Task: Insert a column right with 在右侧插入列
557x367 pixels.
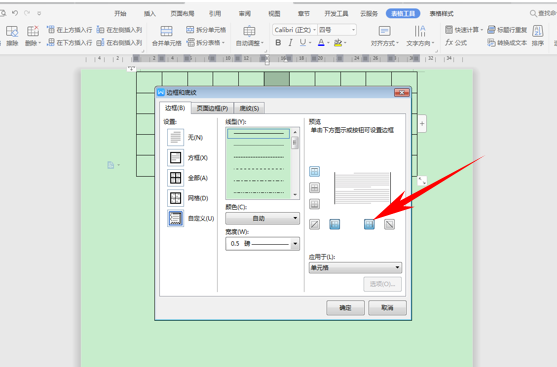Action: coord(119,43)
